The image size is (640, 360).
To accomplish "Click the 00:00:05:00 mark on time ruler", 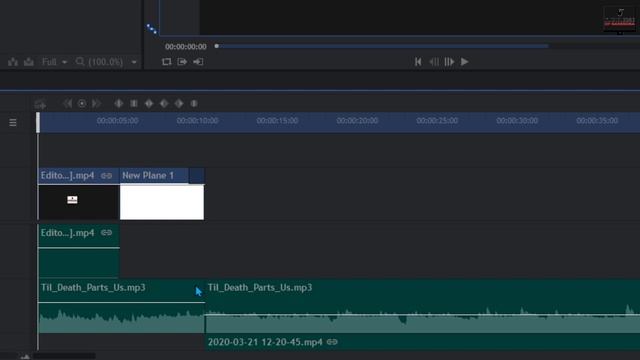I will pyautogui.click(x=118, y=121).
